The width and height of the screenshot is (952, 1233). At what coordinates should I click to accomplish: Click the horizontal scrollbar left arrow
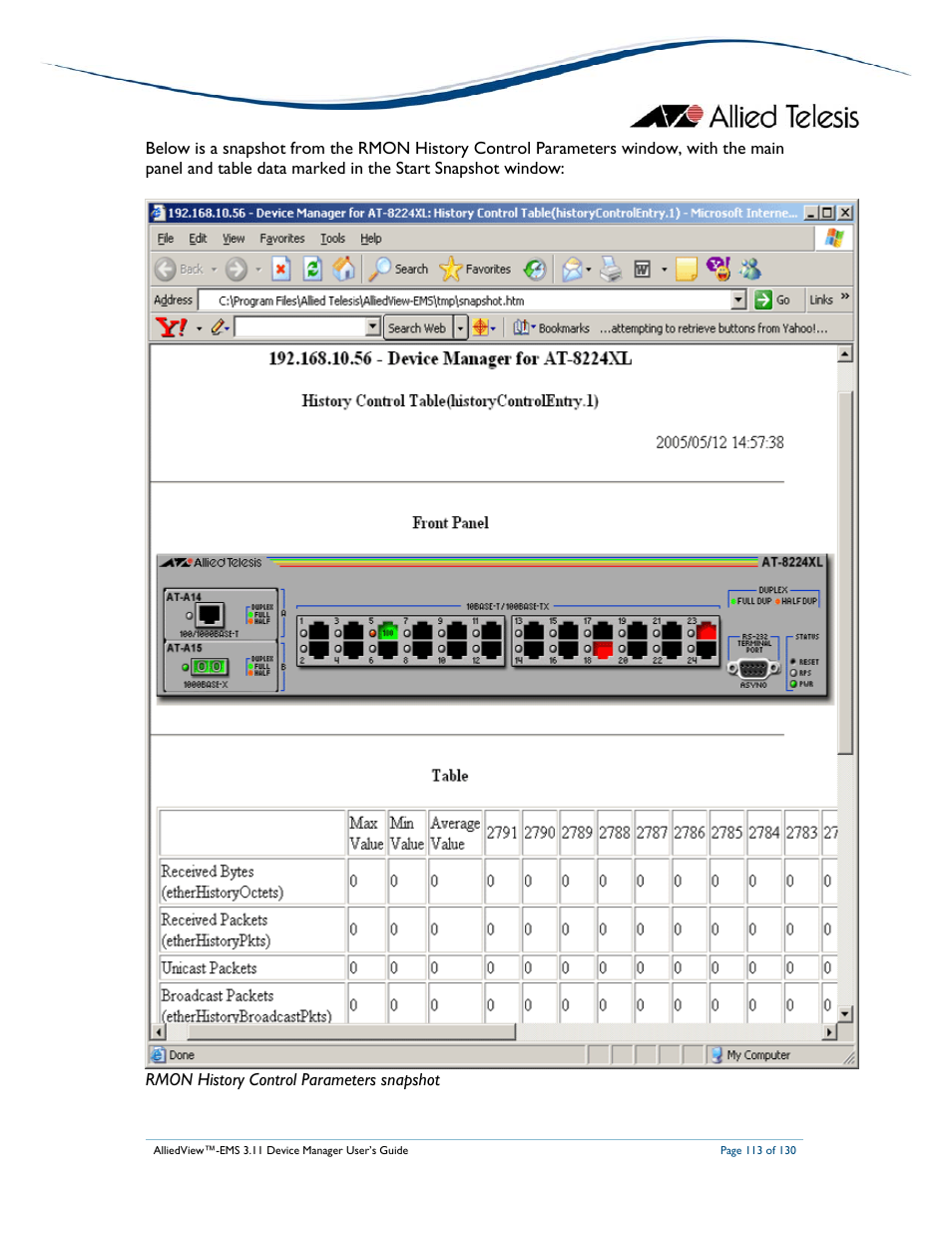[x=158, y=1032]
